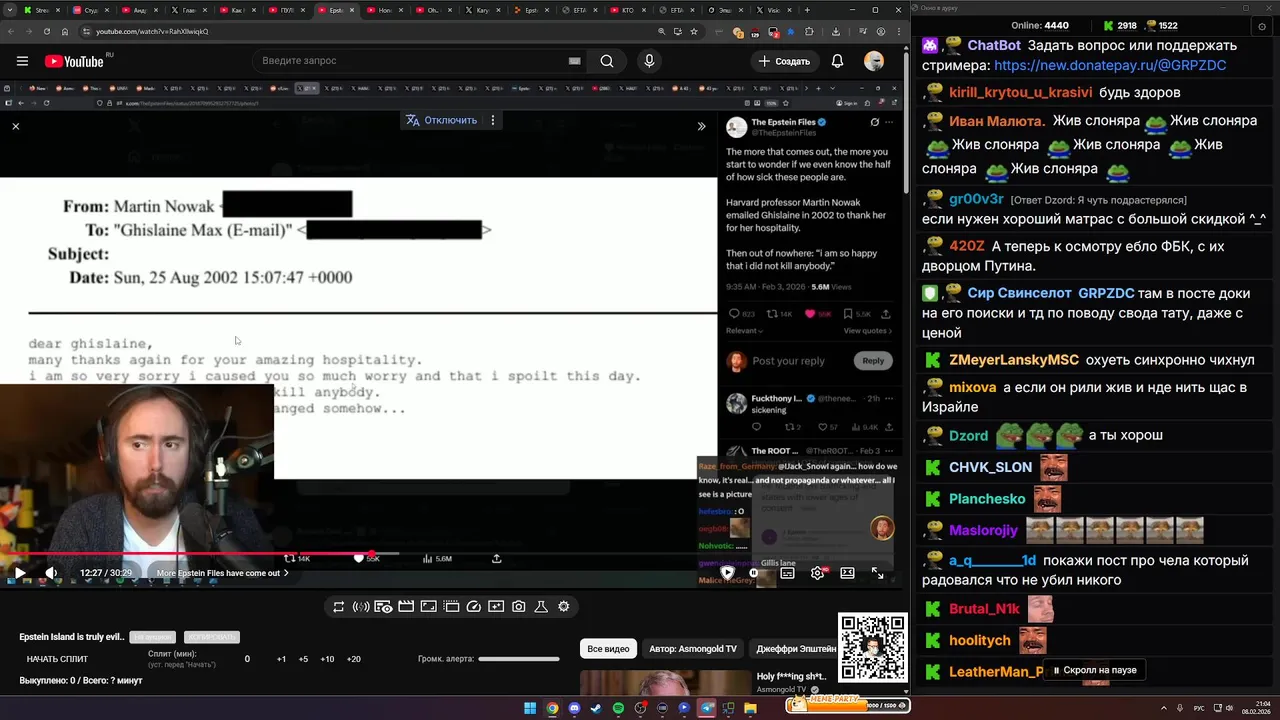Click chat username Сир Свинселот
Screen dimensions: 1280x720
click(1020, 293)
